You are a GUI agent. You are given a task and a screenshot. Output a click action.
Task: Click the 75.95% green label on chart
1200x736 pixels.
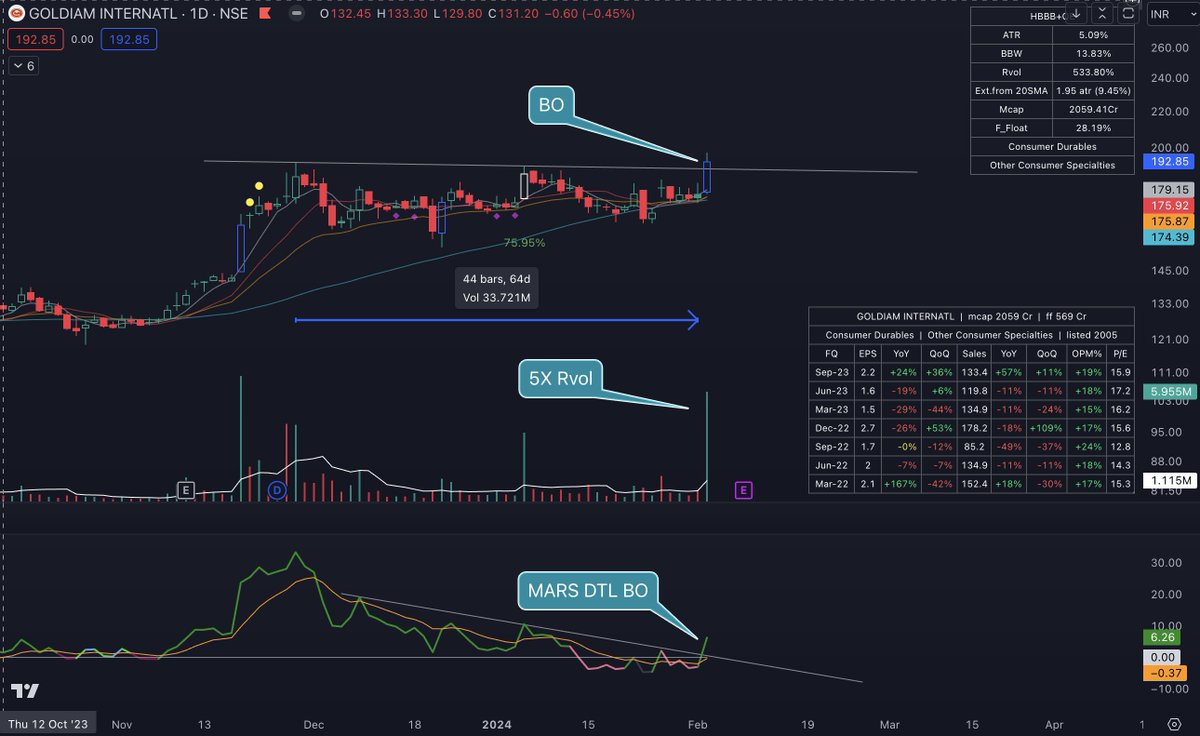click(x=524, y=243)
